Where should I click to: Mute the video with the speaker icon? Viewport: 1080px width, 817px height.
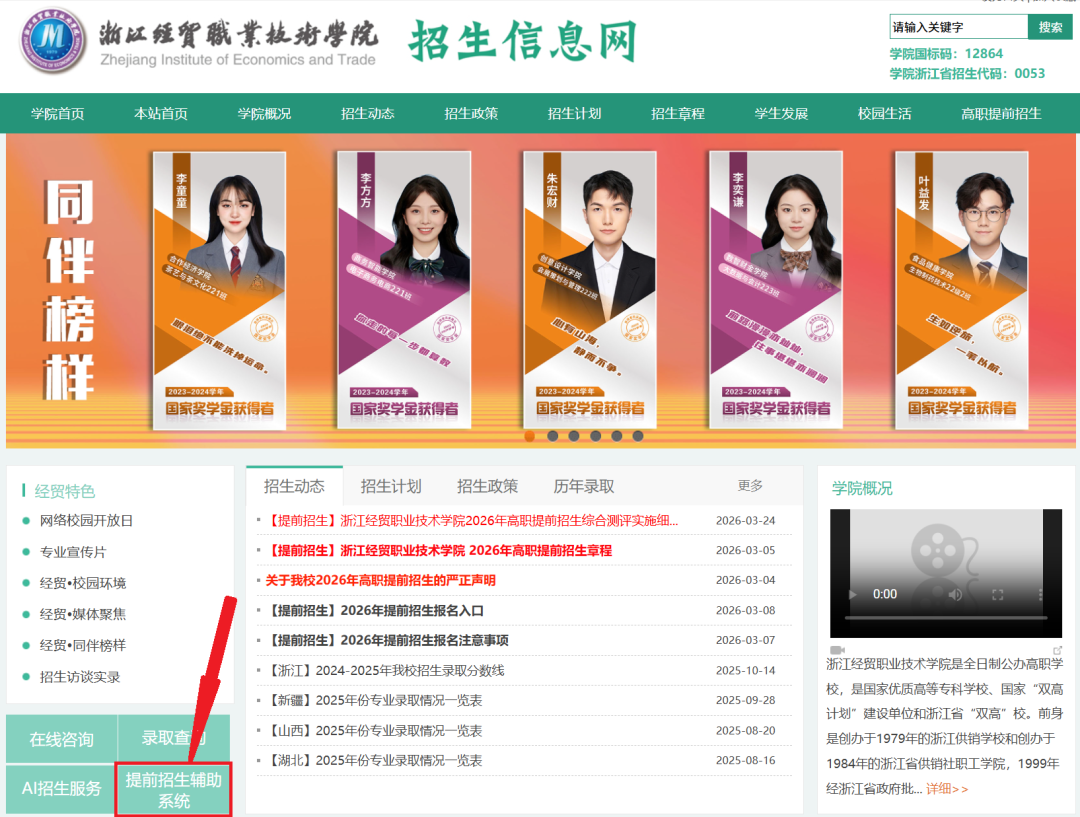click(955, 594)
